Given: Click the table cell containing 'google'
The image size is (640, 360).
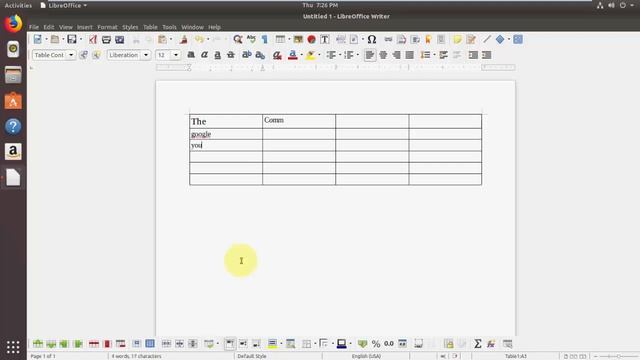Looking at the screenshot, I should tap(226, 134).
